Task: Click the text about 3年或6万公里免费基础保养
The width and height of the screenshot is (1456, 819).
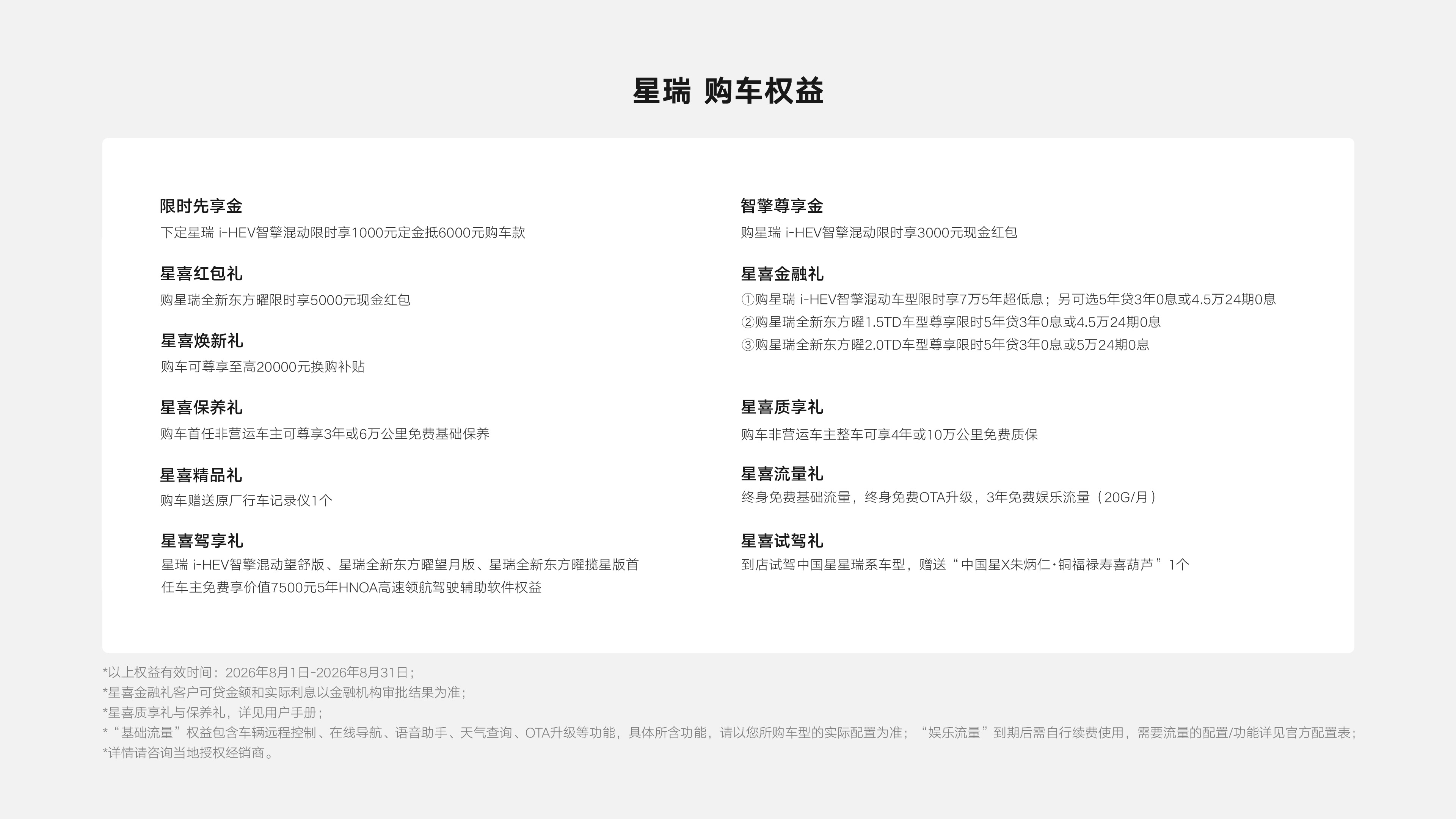Action: pyautogui.click(x=325, y=433)
